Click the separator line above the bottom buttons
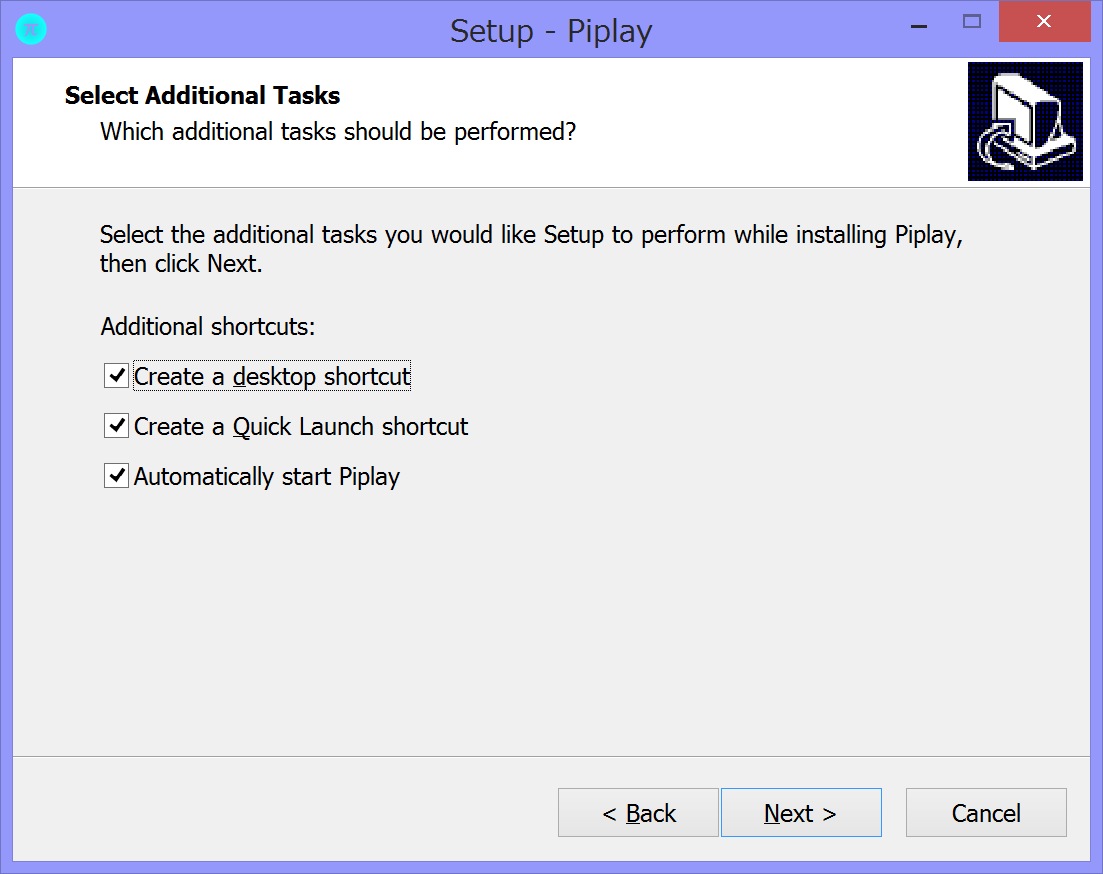The image size is (1103, 874). (x=551, y=756)
